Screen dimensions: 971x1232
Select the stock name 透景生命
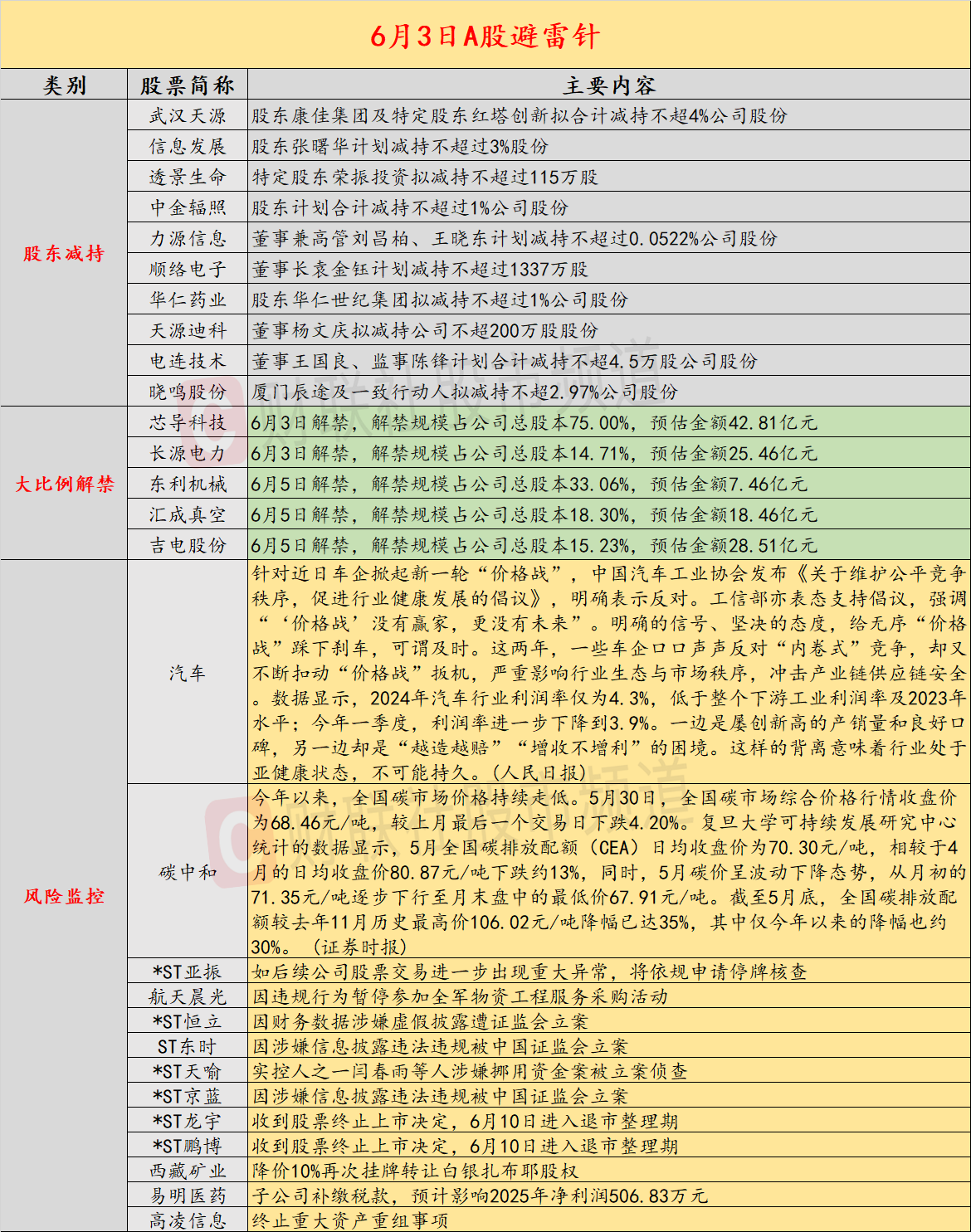[188, 178]
